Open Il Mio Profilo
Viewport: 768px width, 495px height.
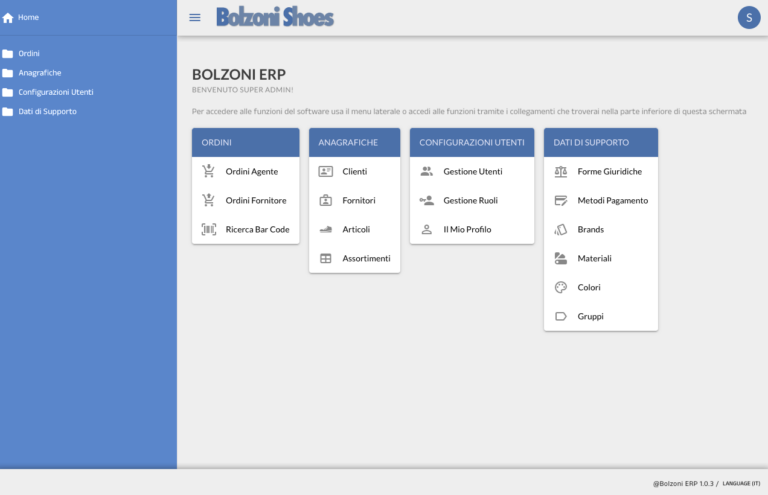[x=467, y=229]
